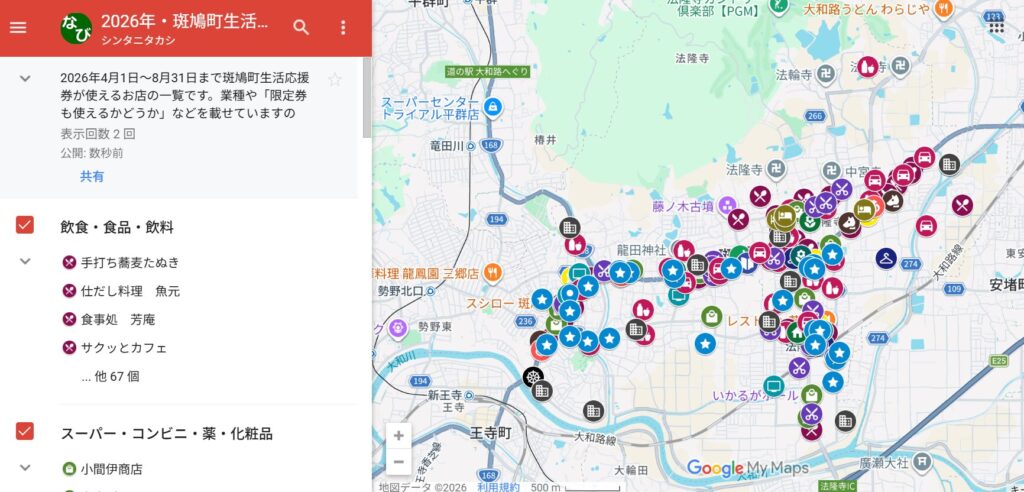Uncheck the スーパー・コンビニ・薬・化粧品 layer checkbox
The width and height of the screenshot is (1024, 492).
tap(25, 431)
